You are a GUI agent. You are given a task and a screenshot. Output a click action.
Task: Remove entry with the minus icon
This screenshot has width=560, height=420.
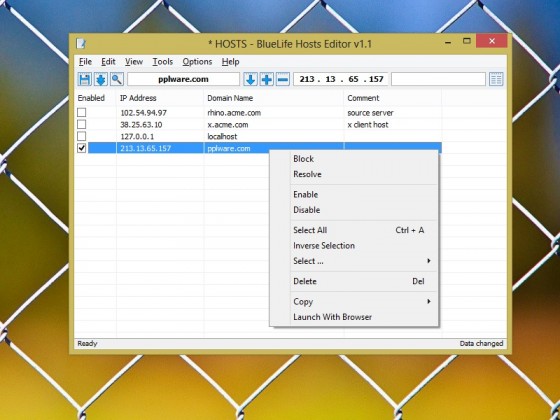[282, 79]
